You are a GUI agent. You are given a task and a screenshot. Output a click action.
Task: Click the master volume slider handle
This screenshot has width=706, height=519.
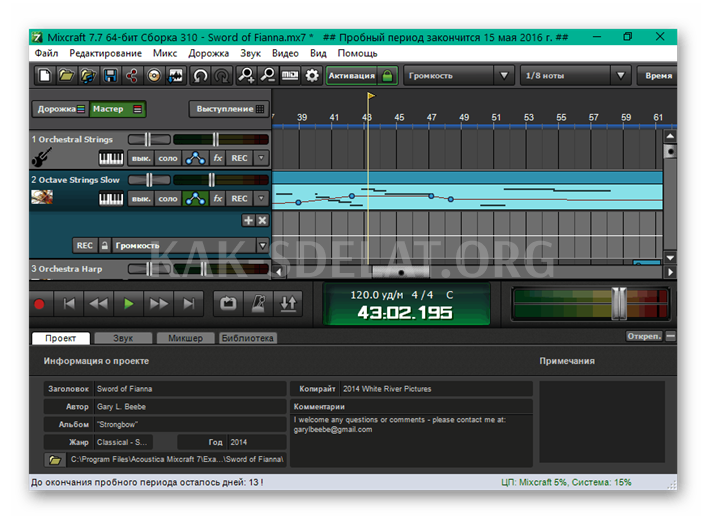(619, 304)
